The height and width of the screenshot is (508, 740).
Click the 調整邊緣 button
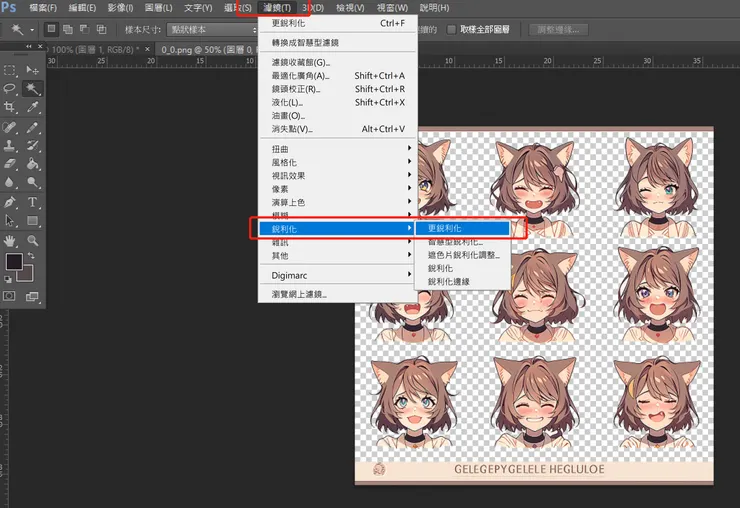tap(558, 29)
